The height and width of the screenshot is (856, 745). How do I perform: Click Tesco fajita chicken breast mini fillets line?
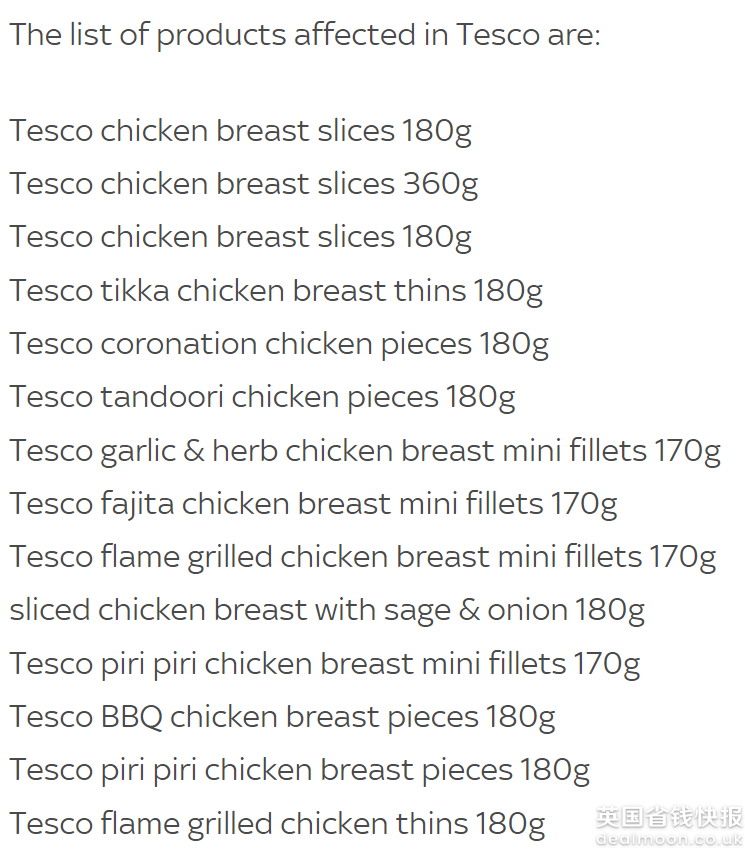[313, 504]
